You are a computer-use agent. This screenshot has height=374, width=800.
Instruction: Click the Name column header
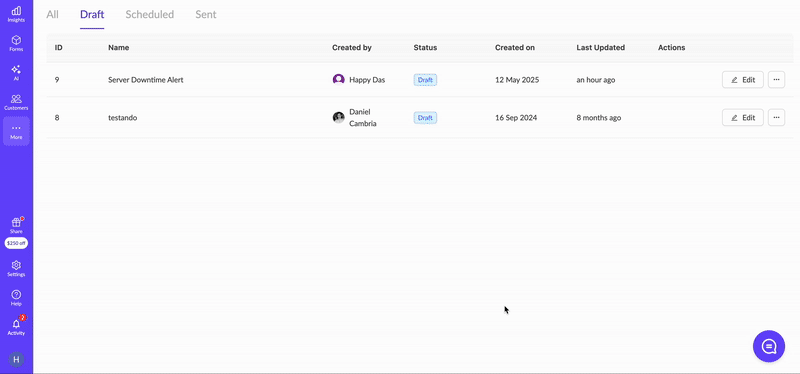click(x=118, y=47)
